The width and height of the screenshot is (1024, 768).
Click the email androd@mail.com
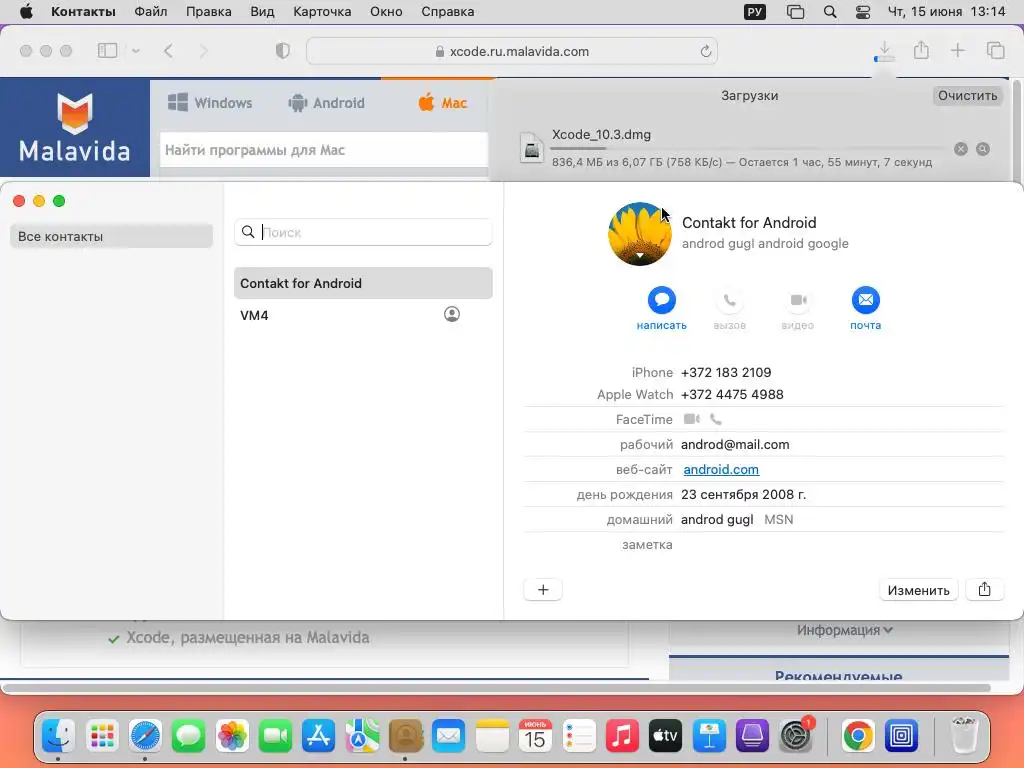pos(735,444)
